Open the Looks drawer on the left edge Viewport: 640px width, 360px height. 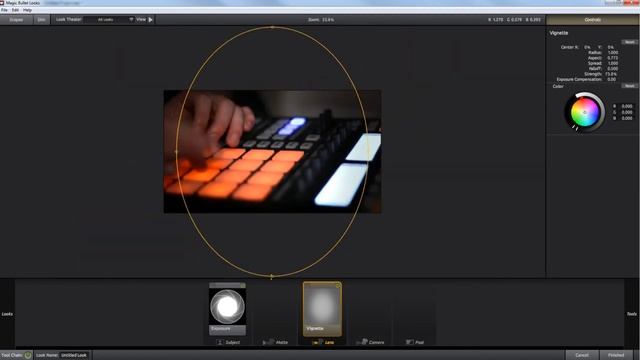pos(7,314)
